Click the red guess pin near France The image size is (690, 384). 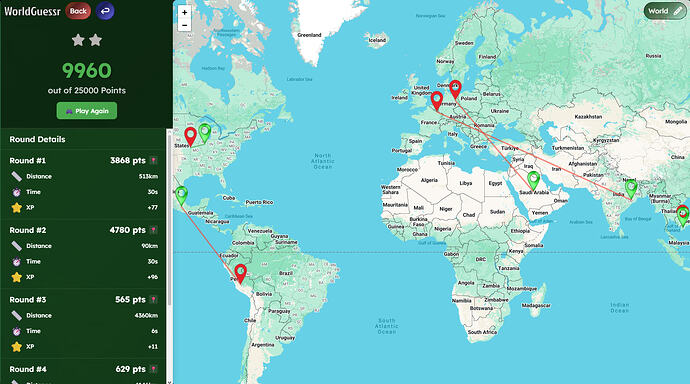click(437, 101)
